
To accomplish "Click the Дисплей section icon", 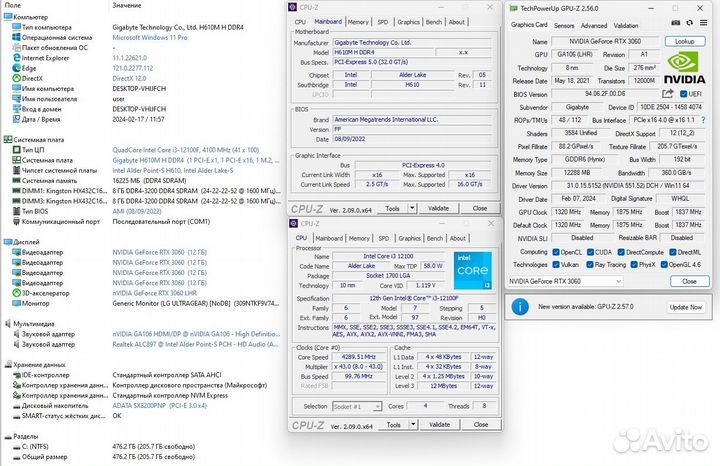I will [x=8, y=242].
